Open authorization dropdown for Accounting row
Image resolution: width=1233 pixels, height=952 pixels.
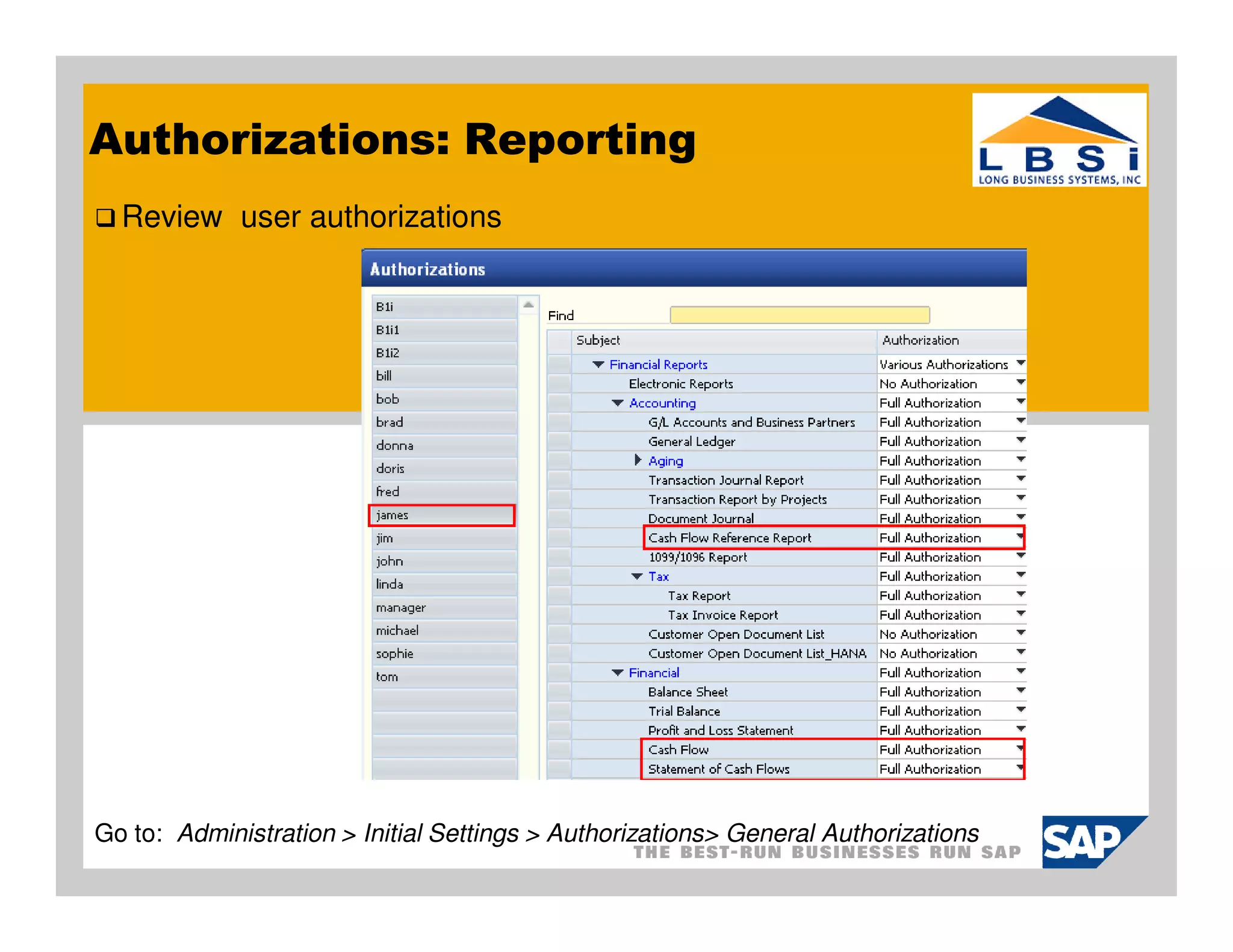pos(1020,402)
